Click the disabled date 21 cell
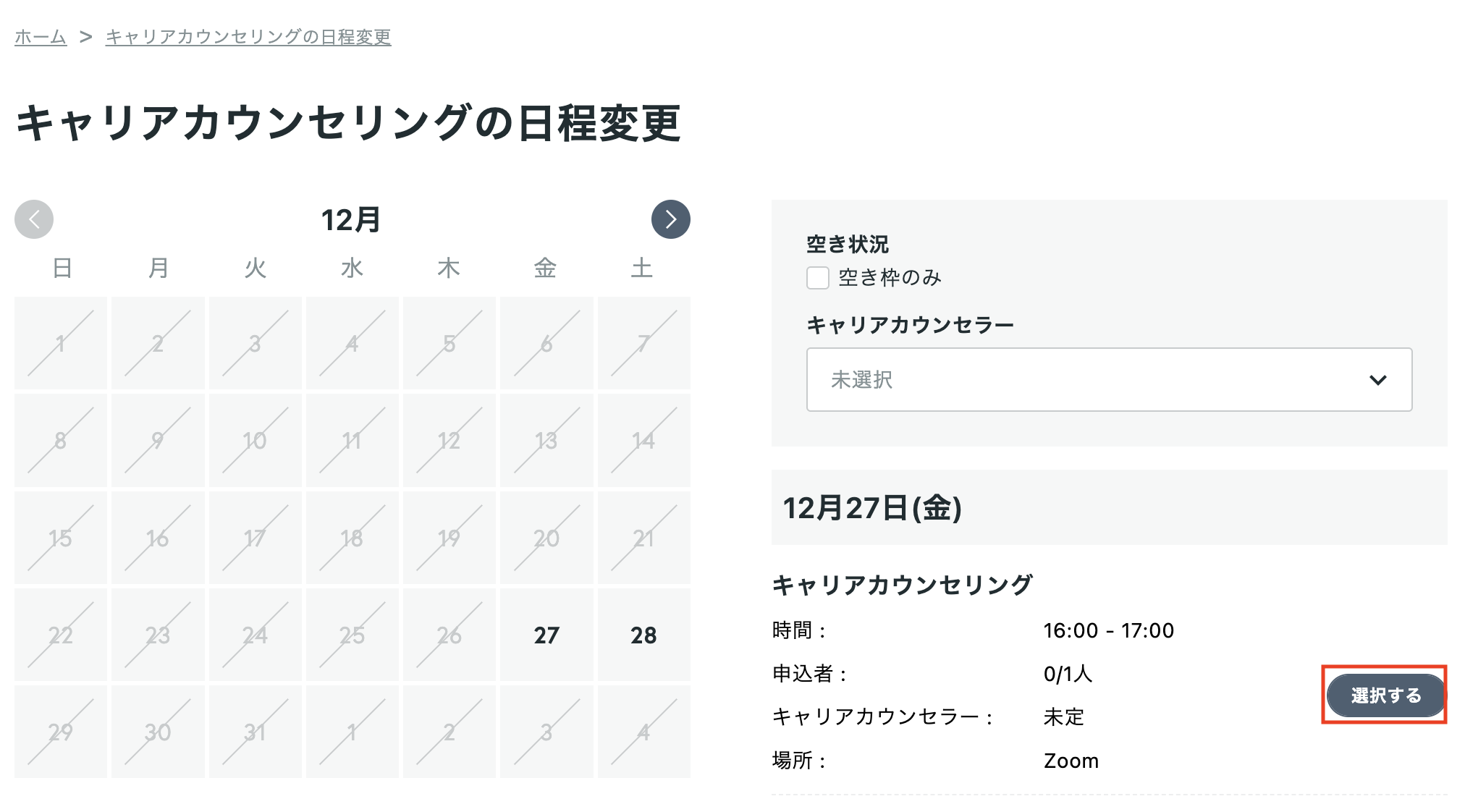Viewport: 1465px width, 812px height. (643, 538)
